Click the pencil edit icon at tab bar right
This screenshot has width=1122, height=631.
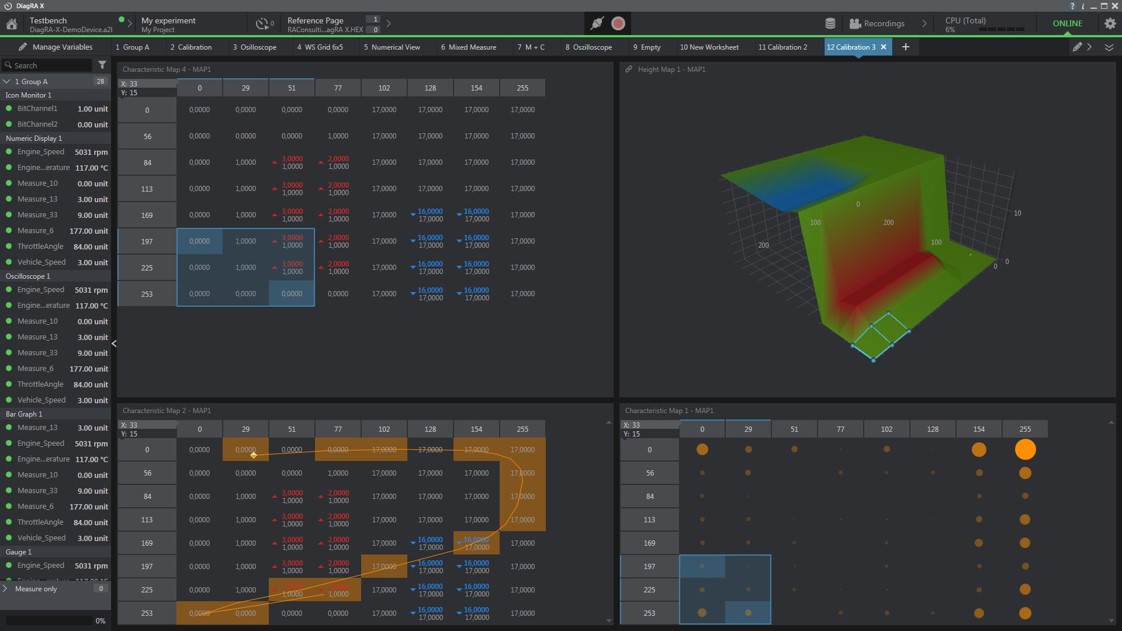click(1077, 47)
